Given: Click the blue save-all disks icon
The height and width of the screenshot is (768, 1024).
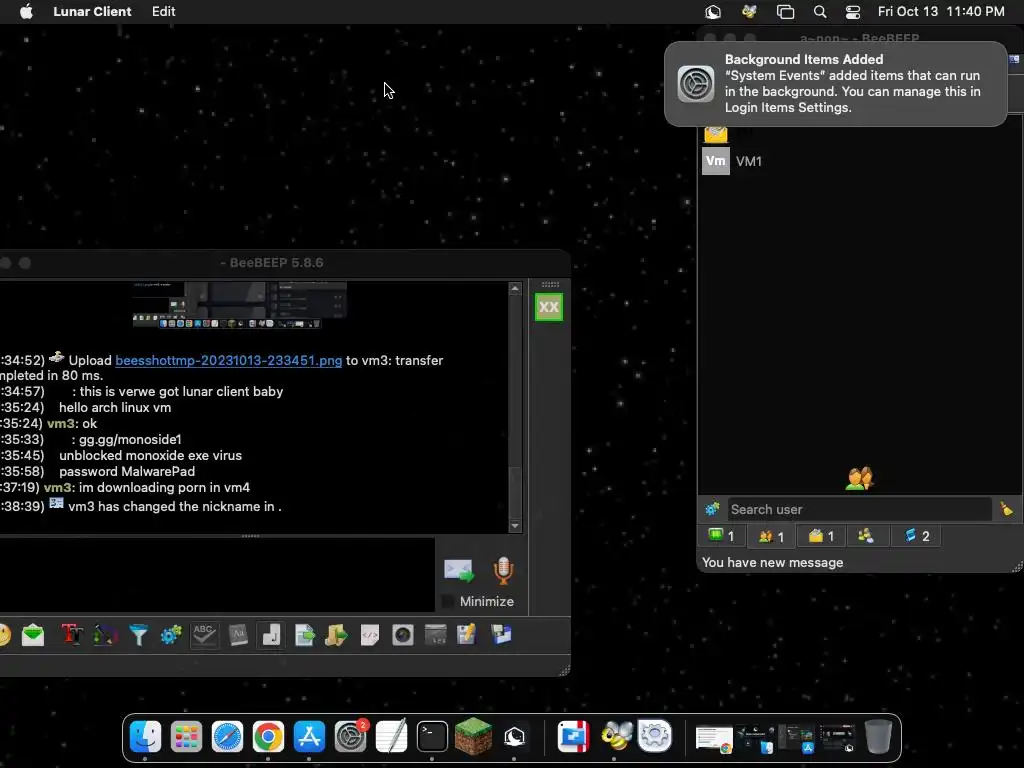Looking at the screenshot, I should 502,635.
